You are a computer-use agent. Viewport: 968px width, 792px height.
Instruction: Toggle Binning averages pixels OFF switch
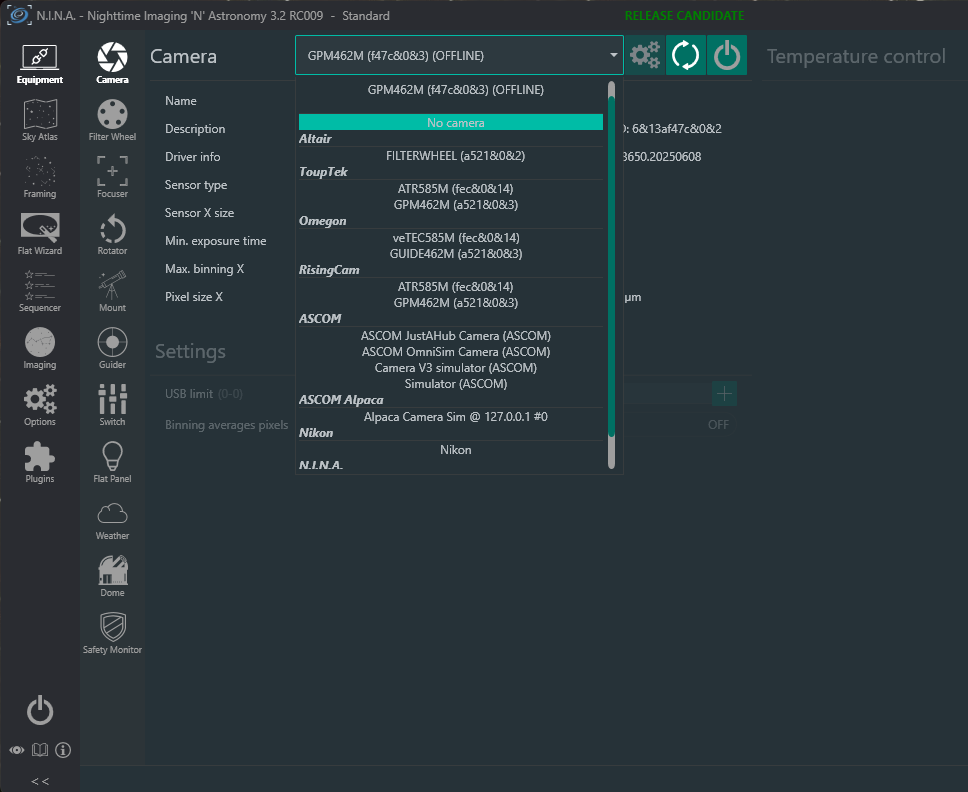pyautogui.click(x=719, y=425)
